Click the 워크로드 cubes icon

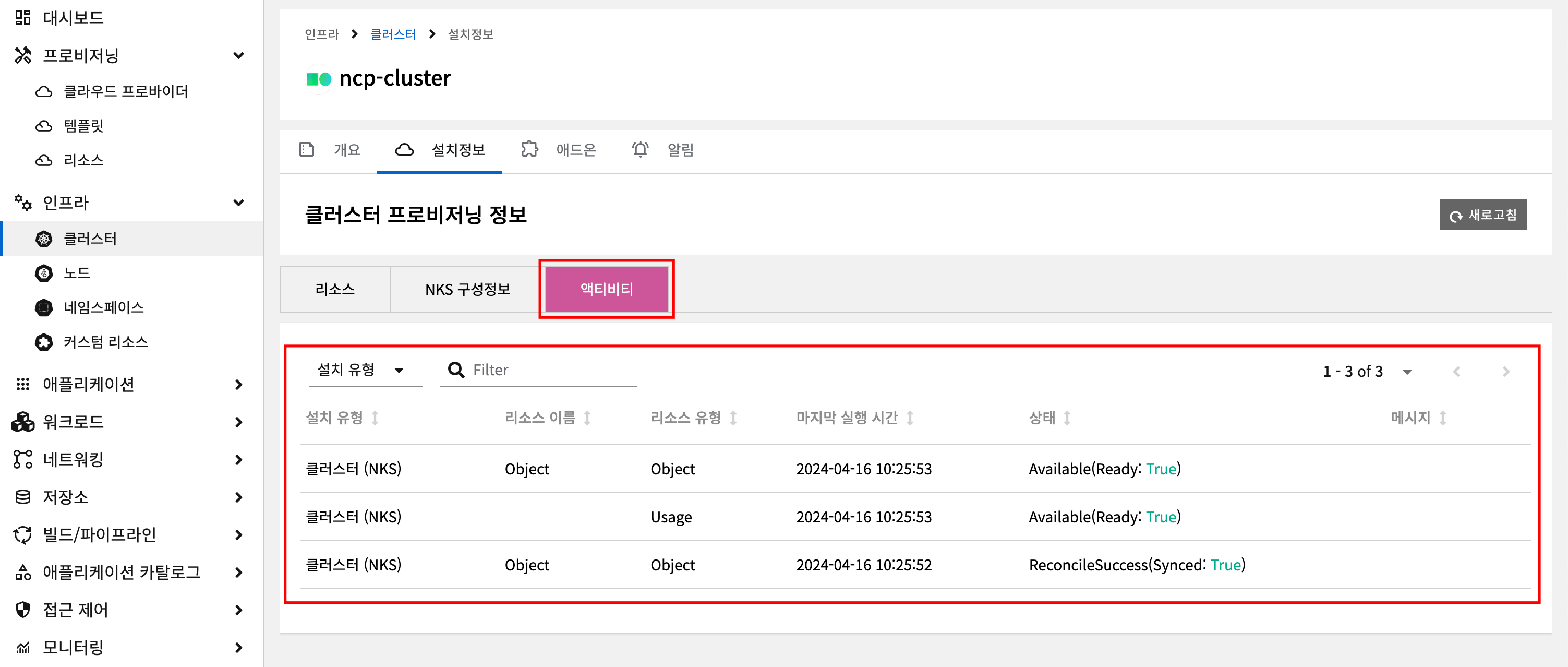(23, 422)
